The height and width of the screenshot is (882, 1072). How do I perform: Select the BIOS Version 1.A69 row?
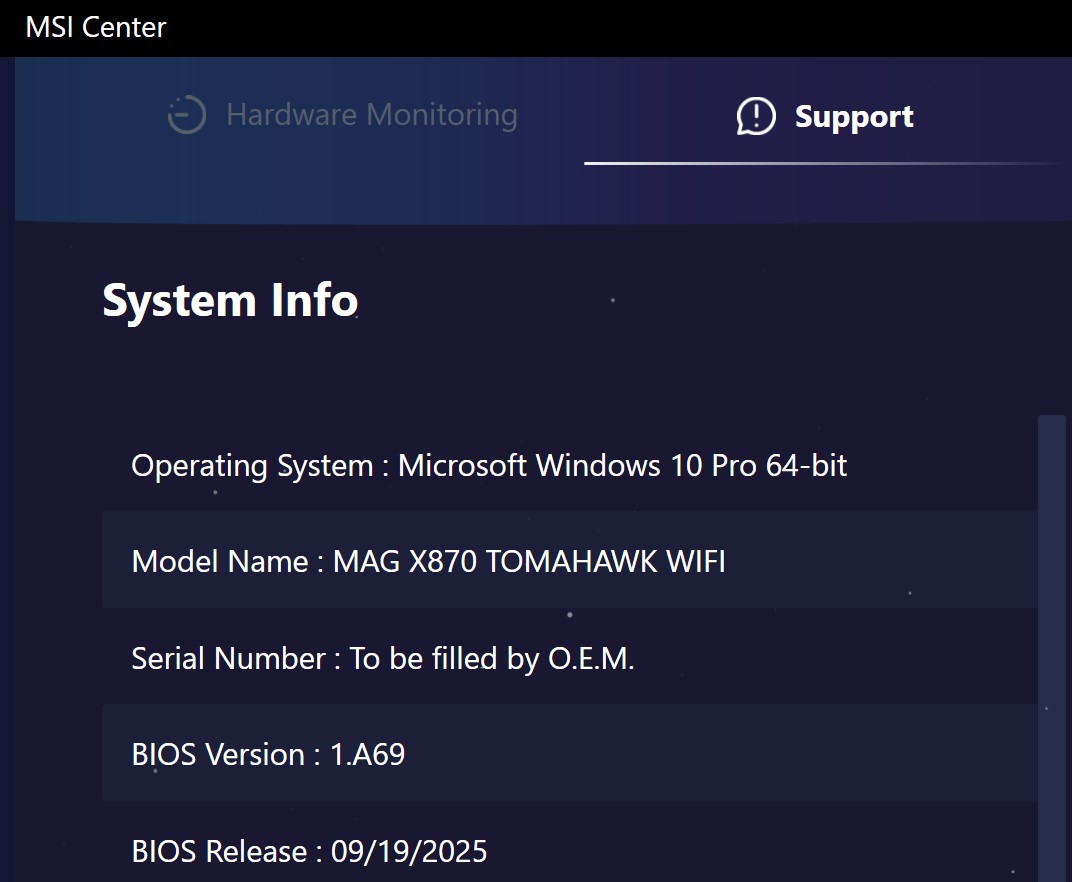tap(570, 753)
